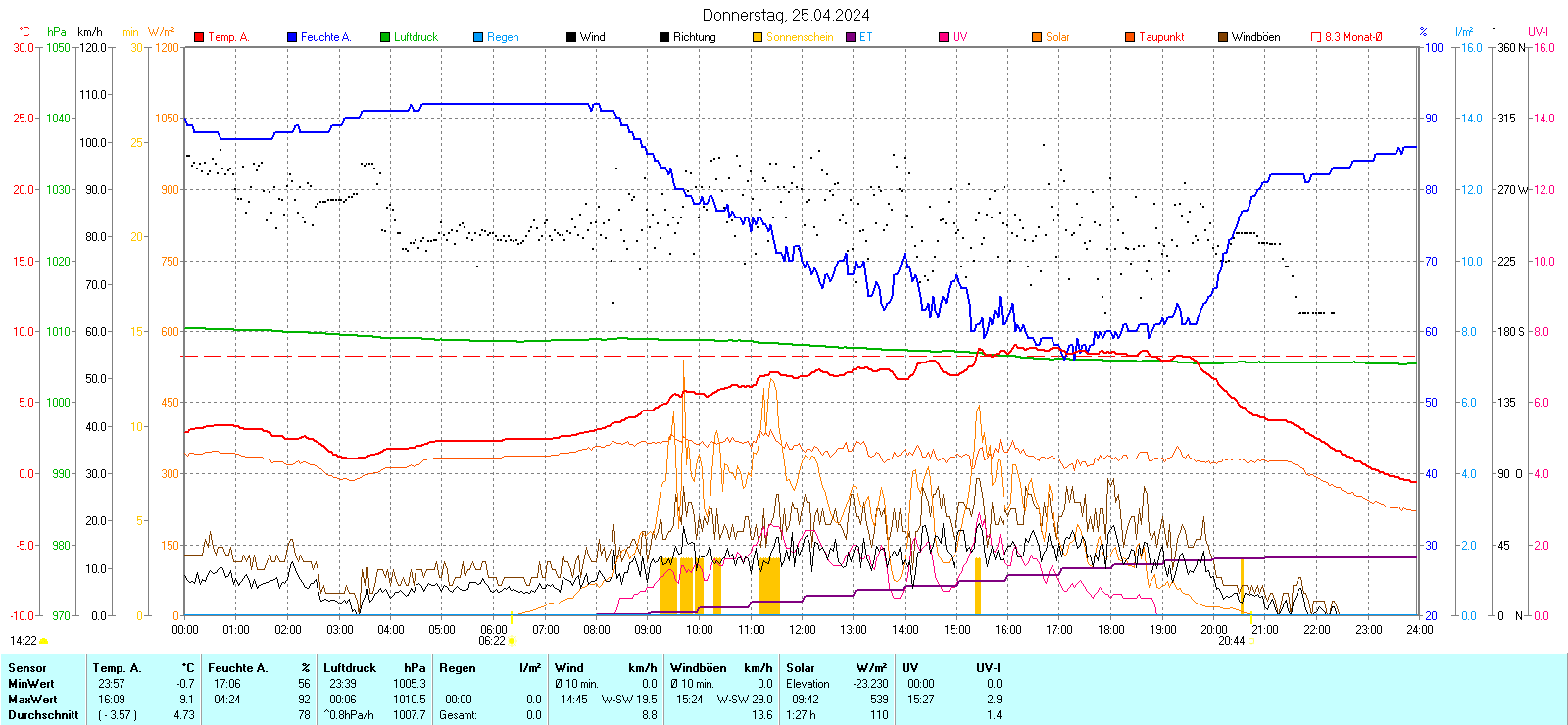Click the purple ET legend square
Screen dimensions: 1568x725
(851, 37)
